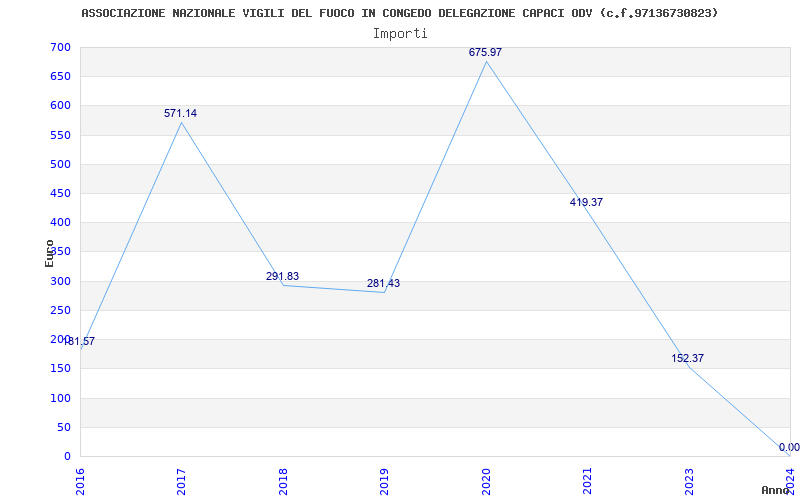The image size is (800, 500).
Task: Click the 2019 x-axis label
Action: (x=384, y=481)
